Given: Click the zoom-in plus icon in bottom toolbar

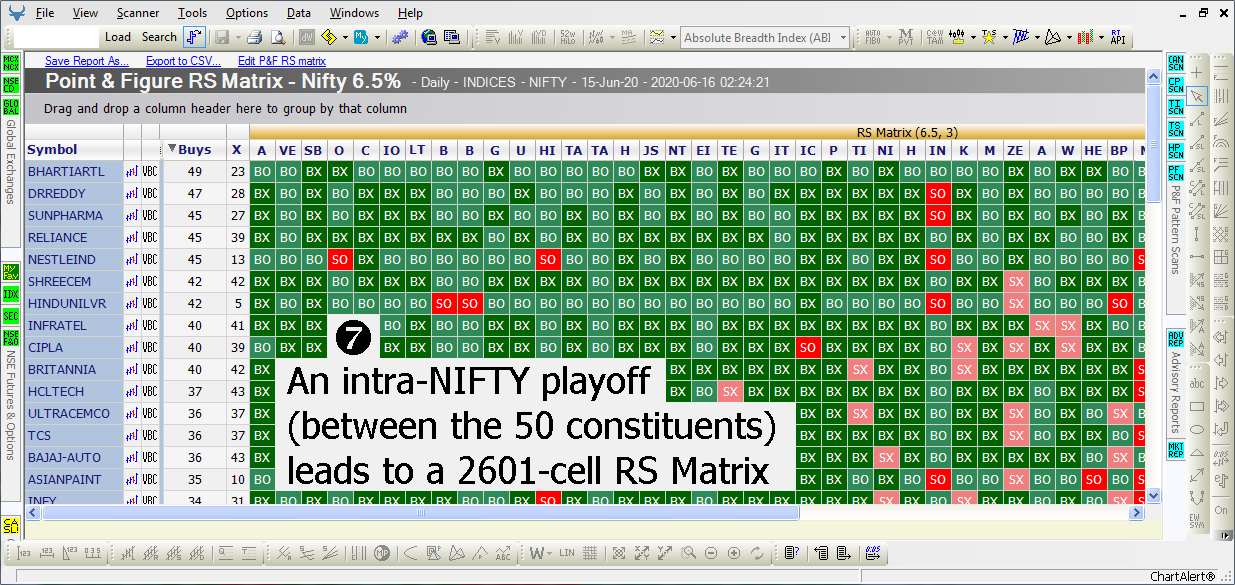Looking at the screenshot, I should pyautogui.click(x=734, y=552).
